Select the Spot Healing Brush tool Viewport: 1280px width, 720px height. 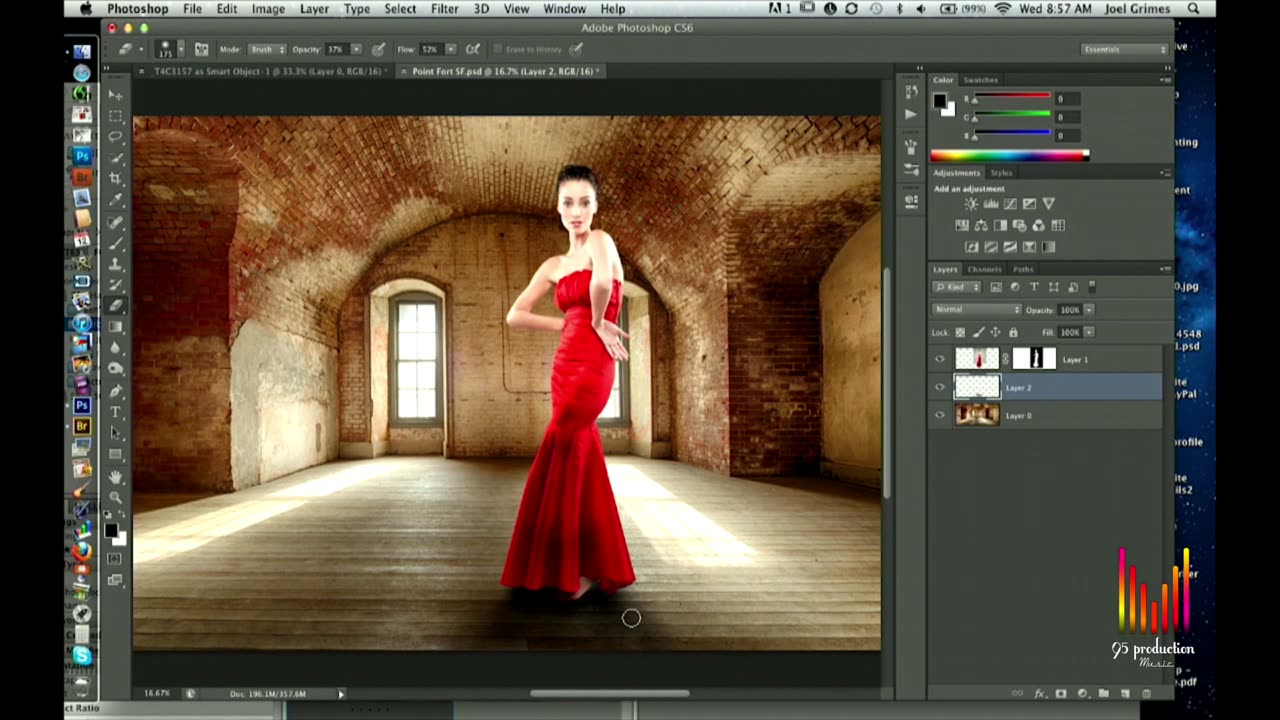(x=116, y=221)
